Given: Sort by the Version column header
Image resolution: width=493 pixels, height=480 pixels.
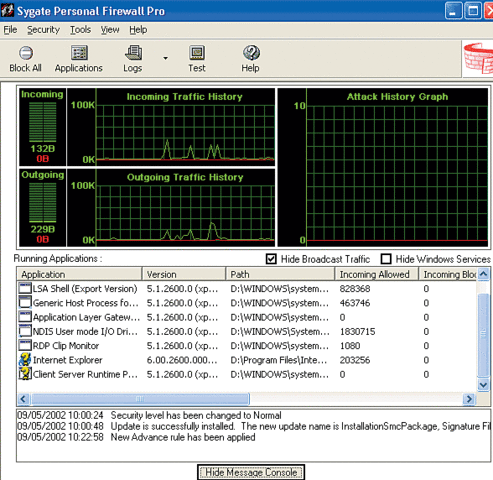Looking at the screenshot, I should pos(184,274).
